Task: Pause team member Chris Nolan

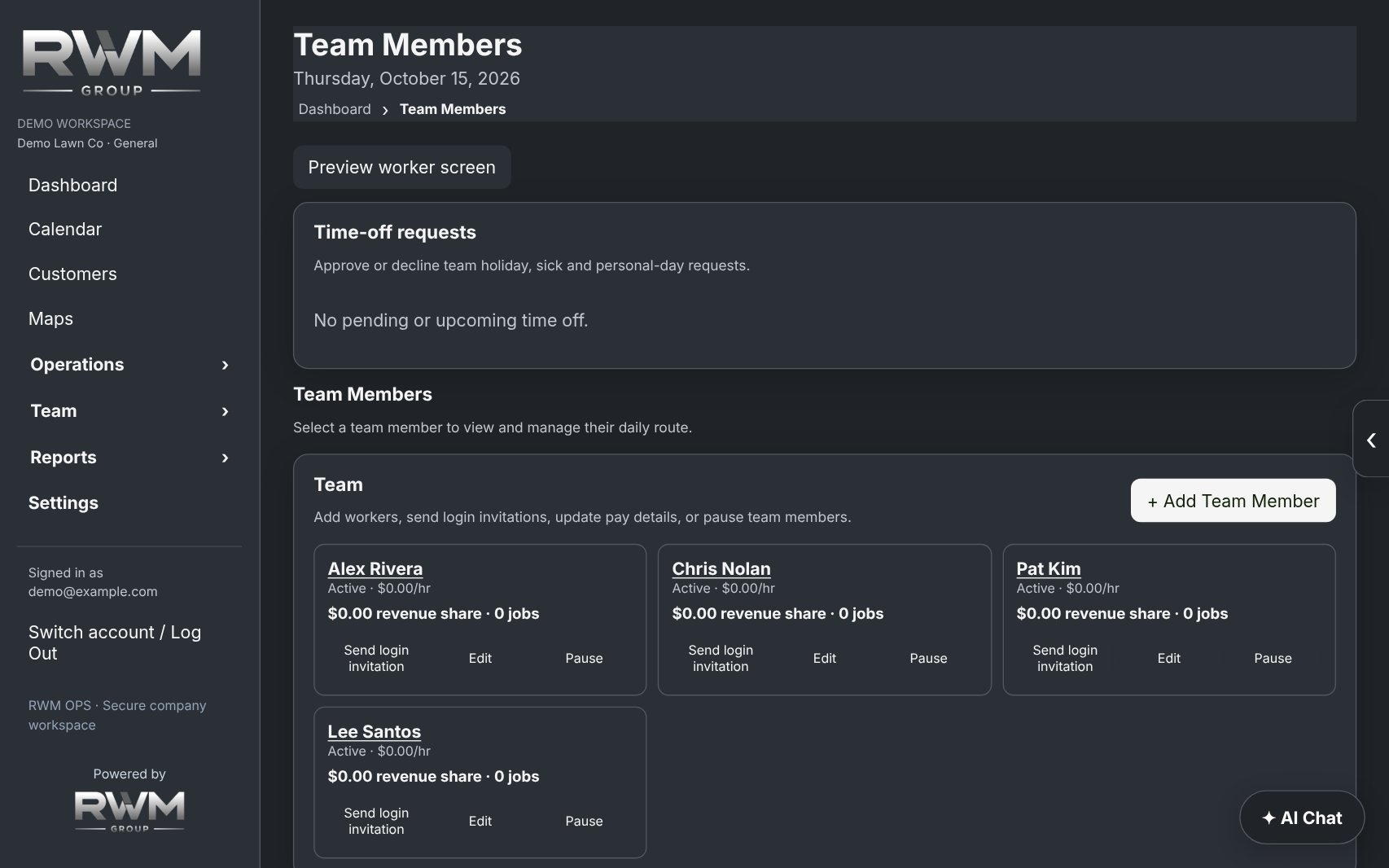Action: 929,658
